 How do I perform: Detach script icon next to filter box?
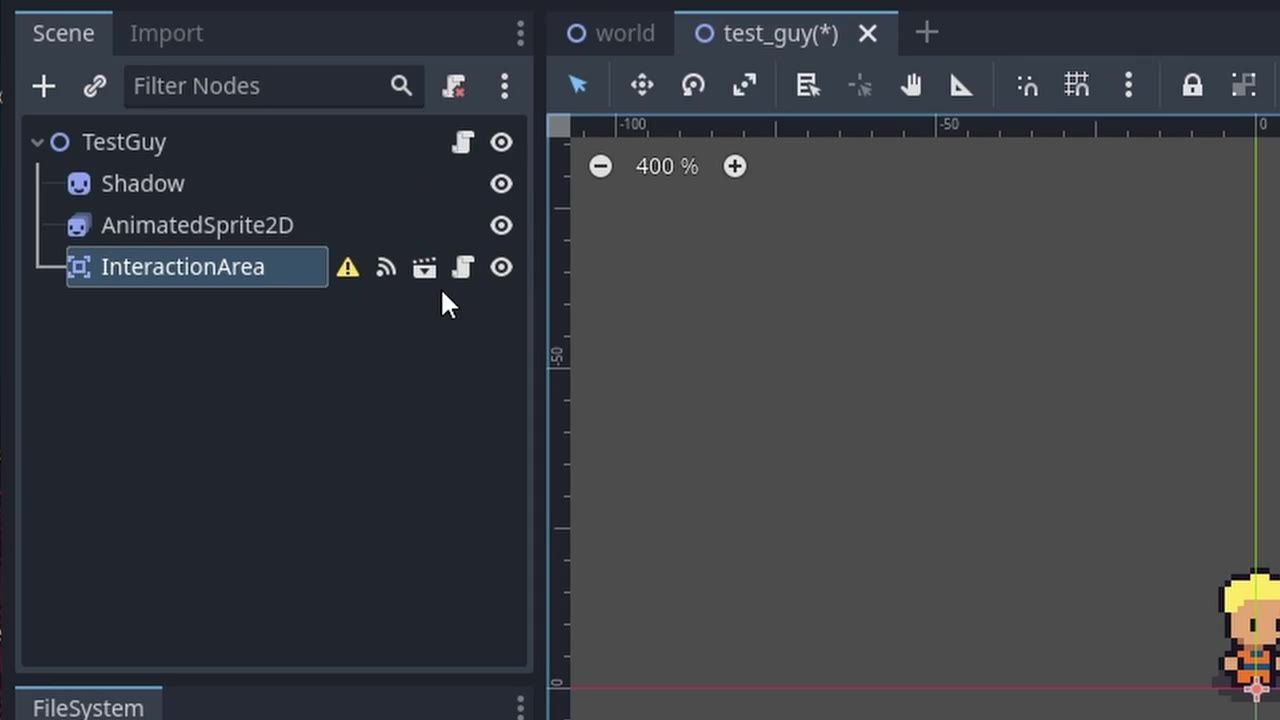pyautogui.click(x=454, y=86)
